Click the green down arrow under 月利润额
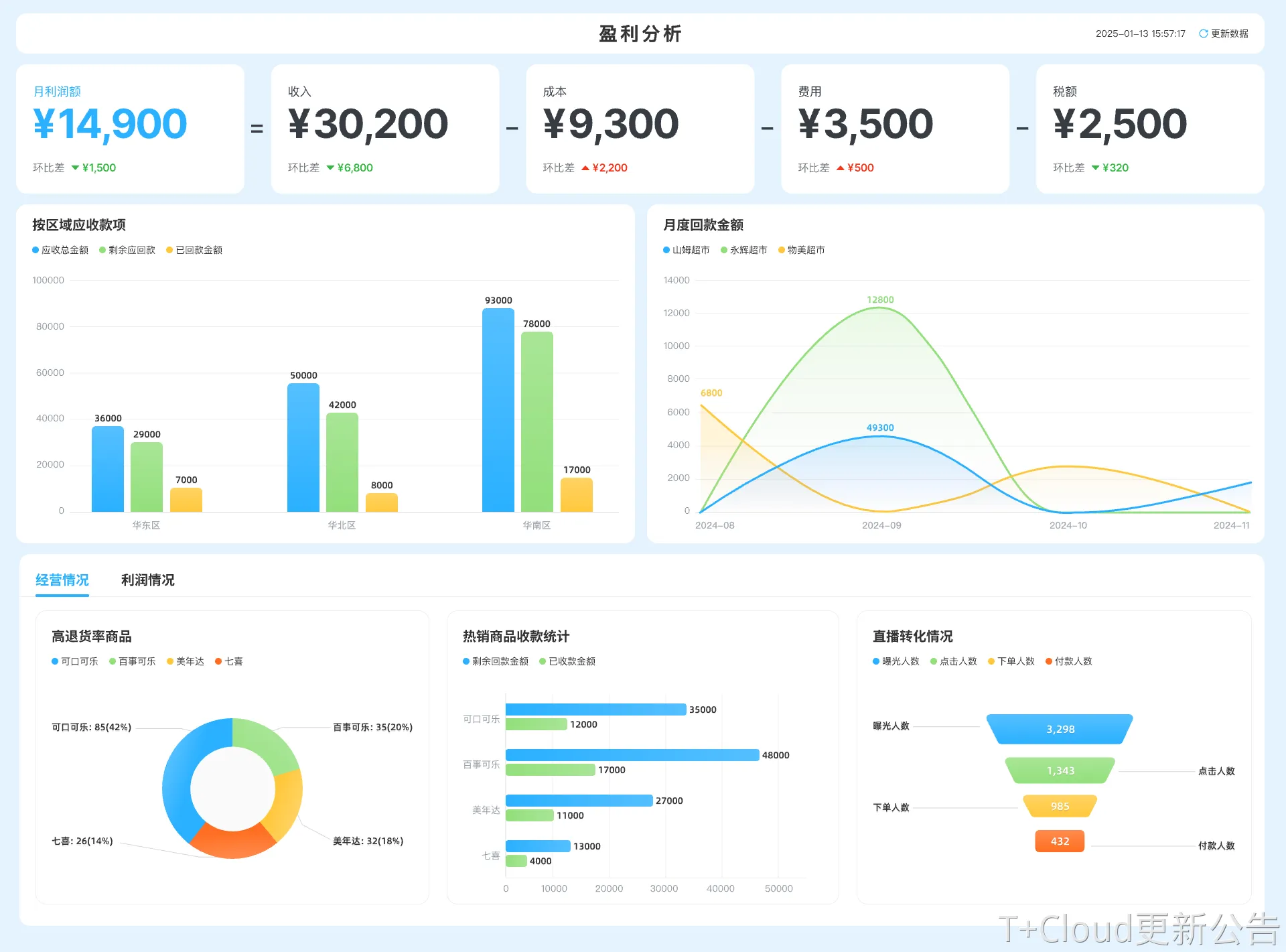 coord(75,167)
